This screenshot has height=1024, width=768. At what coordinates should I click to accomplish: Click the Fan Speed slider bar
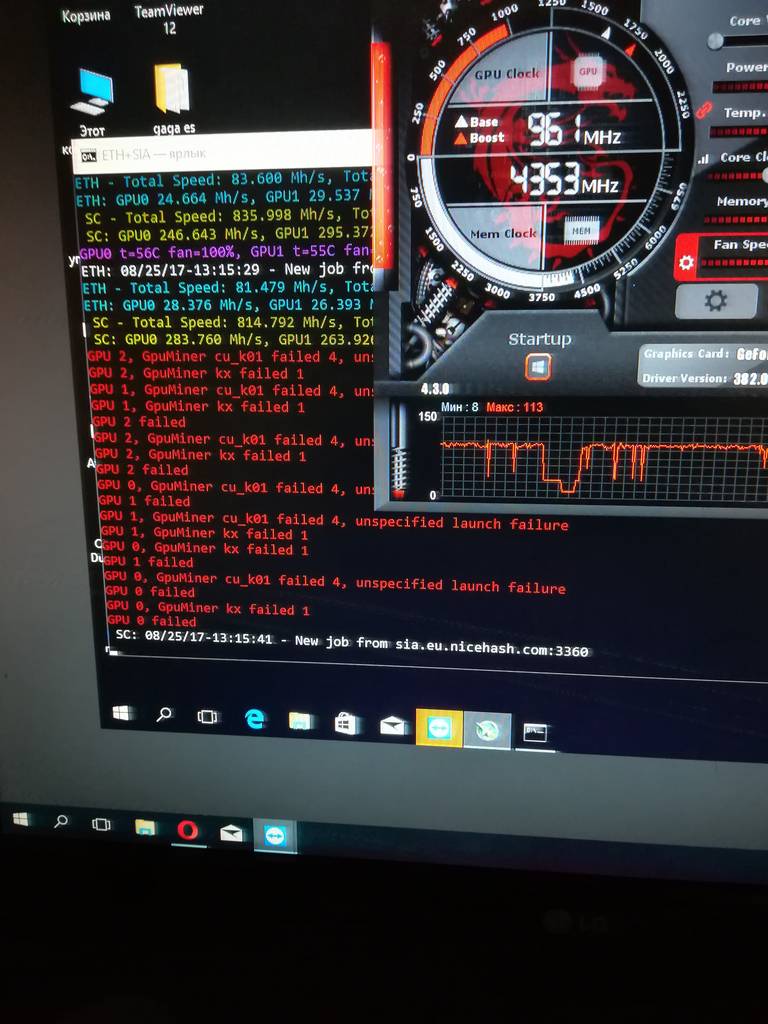[735, 263]
